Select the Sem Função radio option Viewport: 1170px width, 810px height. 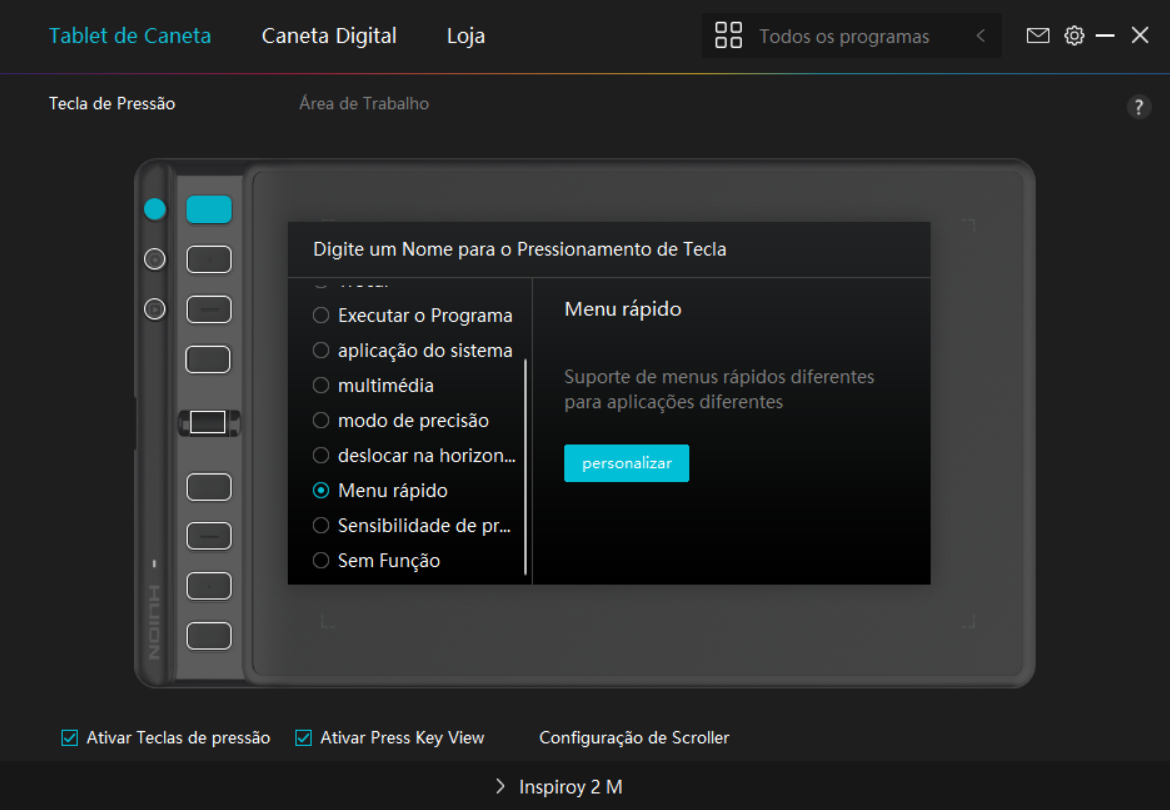pyautogui.click(x=321, y=561)
